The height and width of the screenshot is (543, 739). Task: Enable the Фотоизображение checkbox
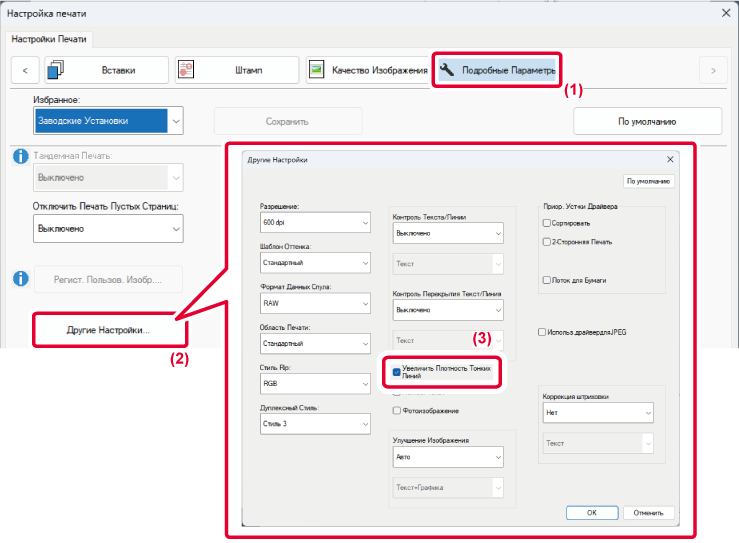coord(397,410)
